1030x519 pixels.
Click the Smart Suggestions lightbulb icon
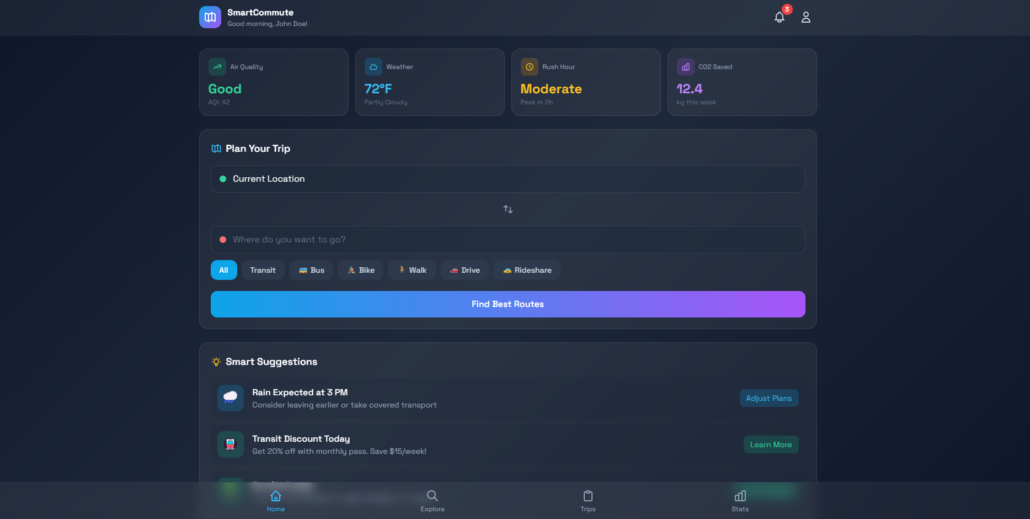pos(216,361)
